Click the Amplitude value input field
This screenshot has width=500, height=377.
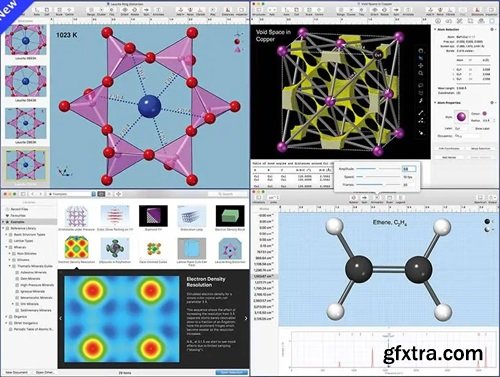(409, 169)
